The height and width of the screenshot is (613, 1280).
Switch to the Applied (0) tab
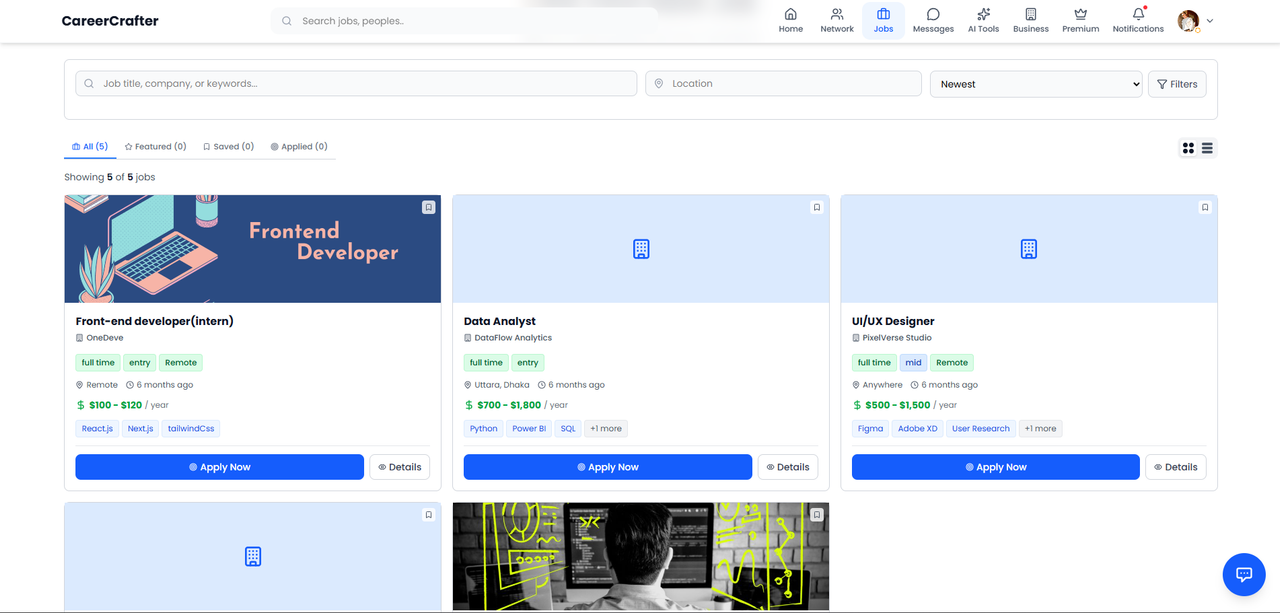pos(299,146)
